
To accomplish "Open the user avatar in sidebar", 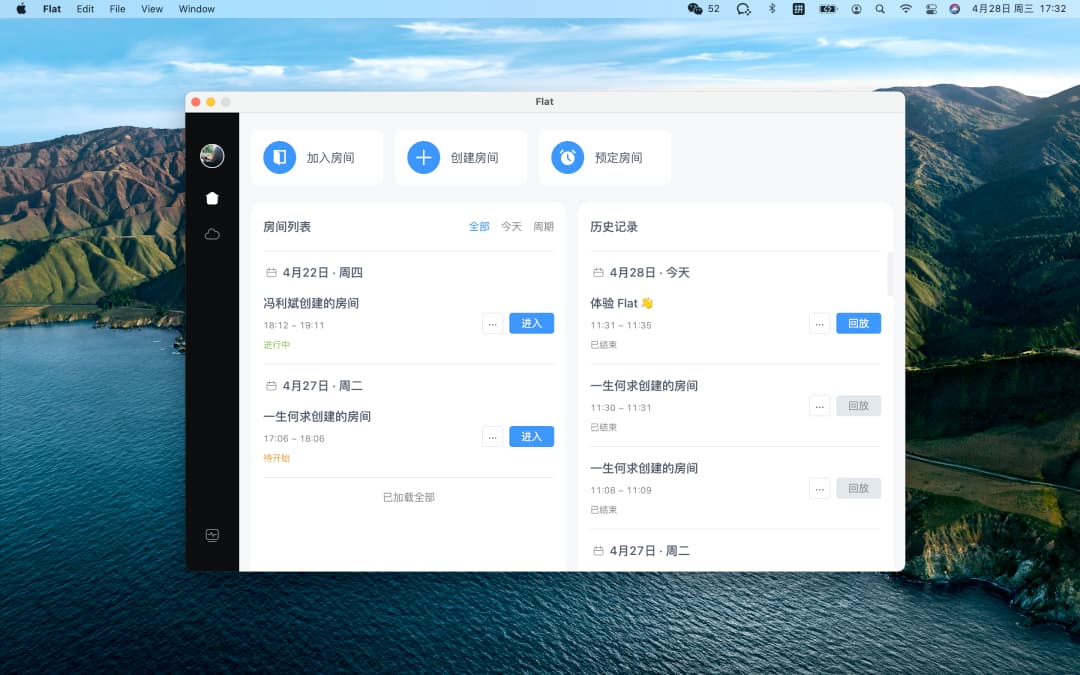I will [x=212, y=156].
